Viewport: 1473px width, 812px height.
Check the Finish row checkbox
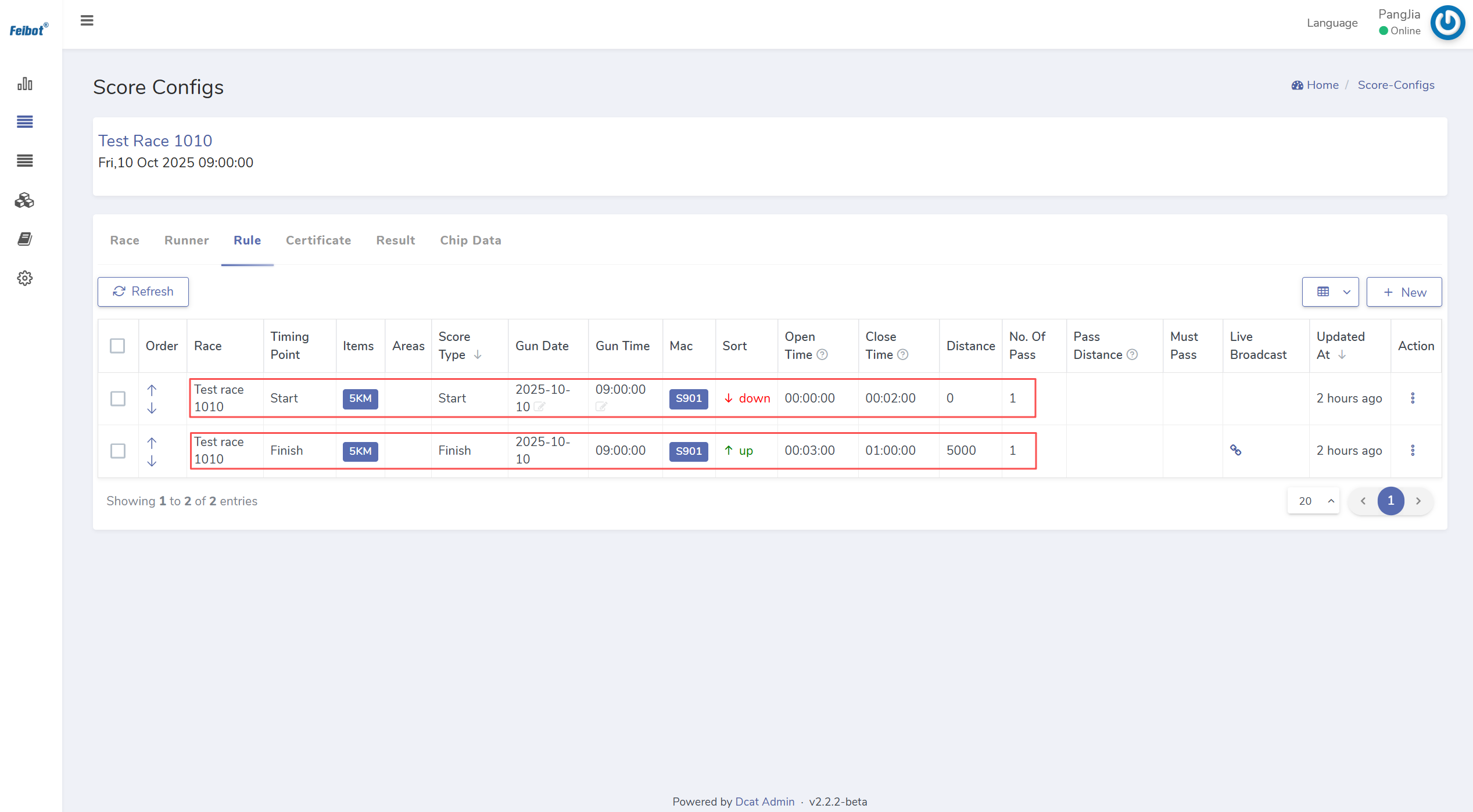(x=118, y=451)
